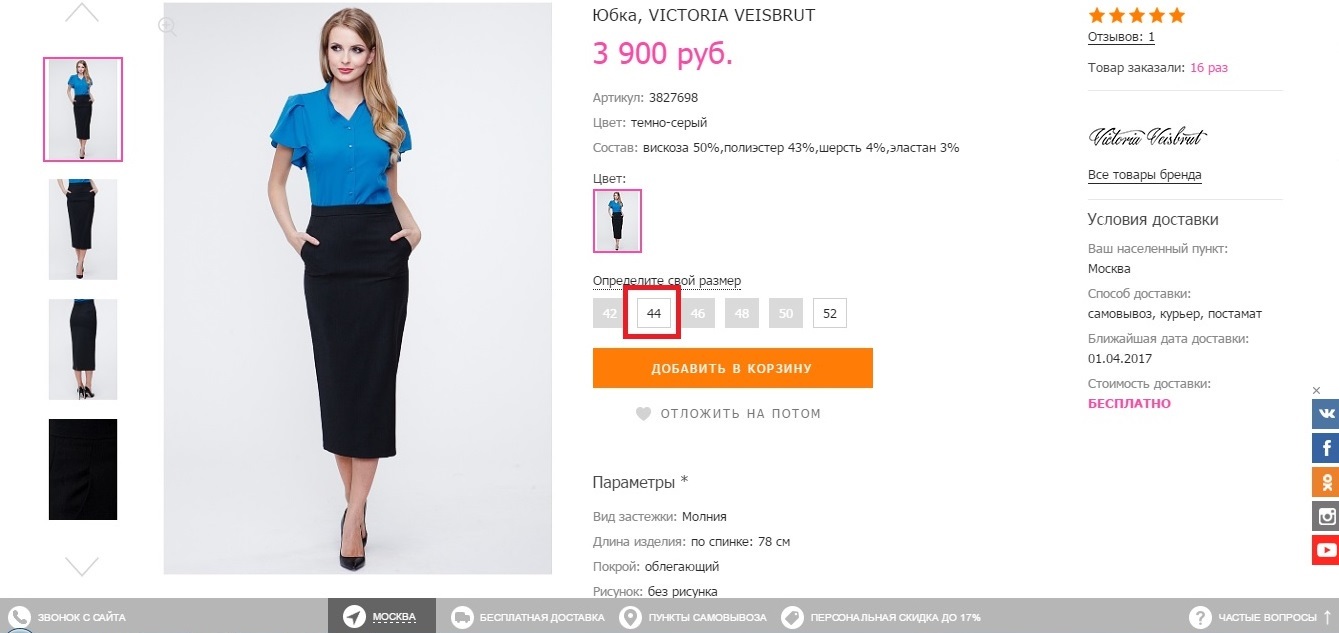Open the Facebook share icon
The width and height of the screenshot is (1339, 633).
(1325, 448)
